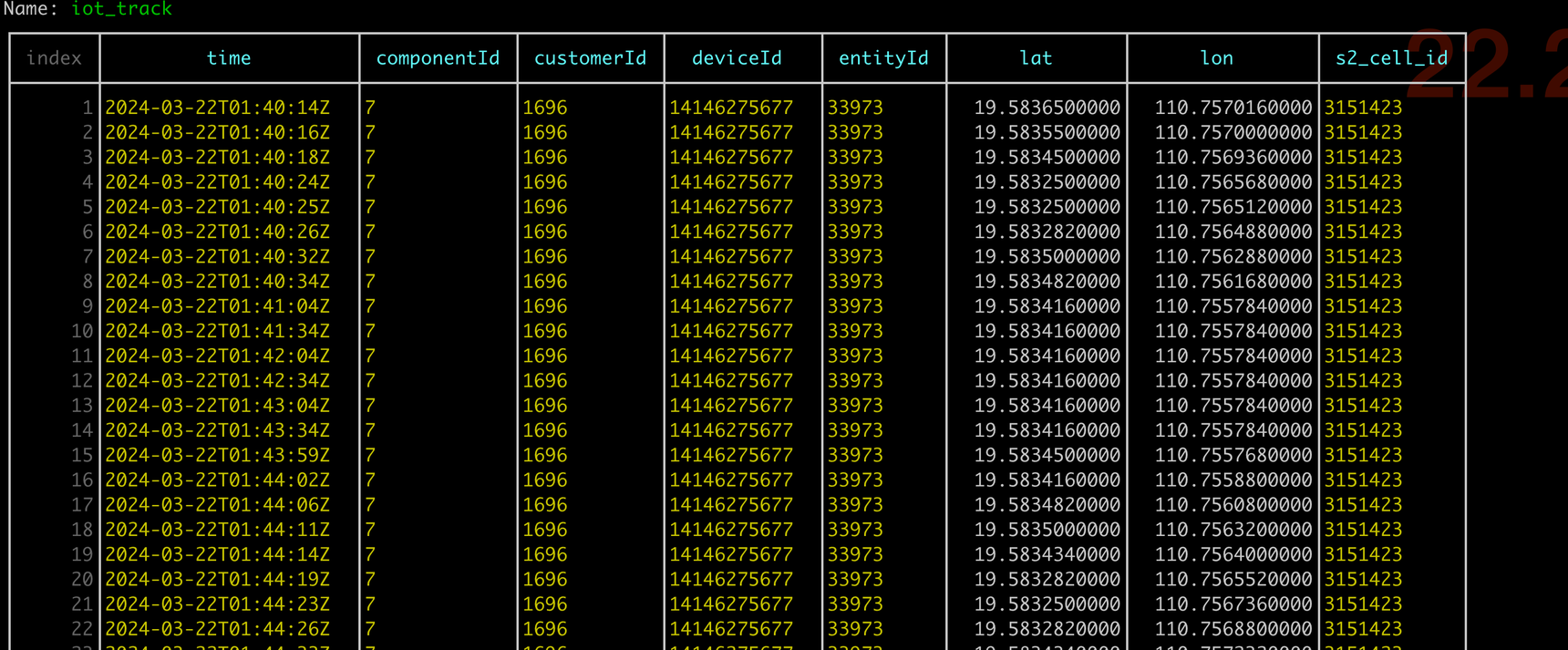Select the deviceId column header
1568x650 pixels.
point(737,58)
